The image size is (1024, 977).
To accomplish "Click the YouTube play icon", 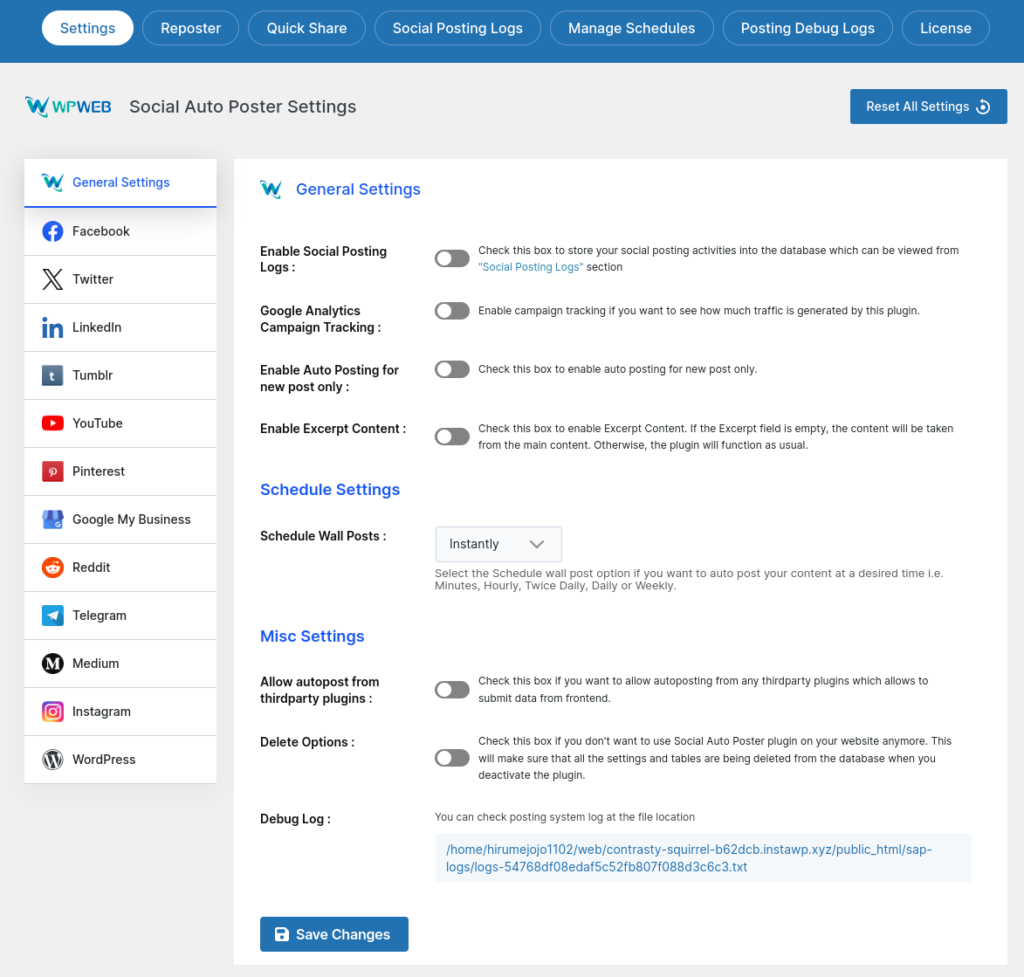I will (53, 423).
